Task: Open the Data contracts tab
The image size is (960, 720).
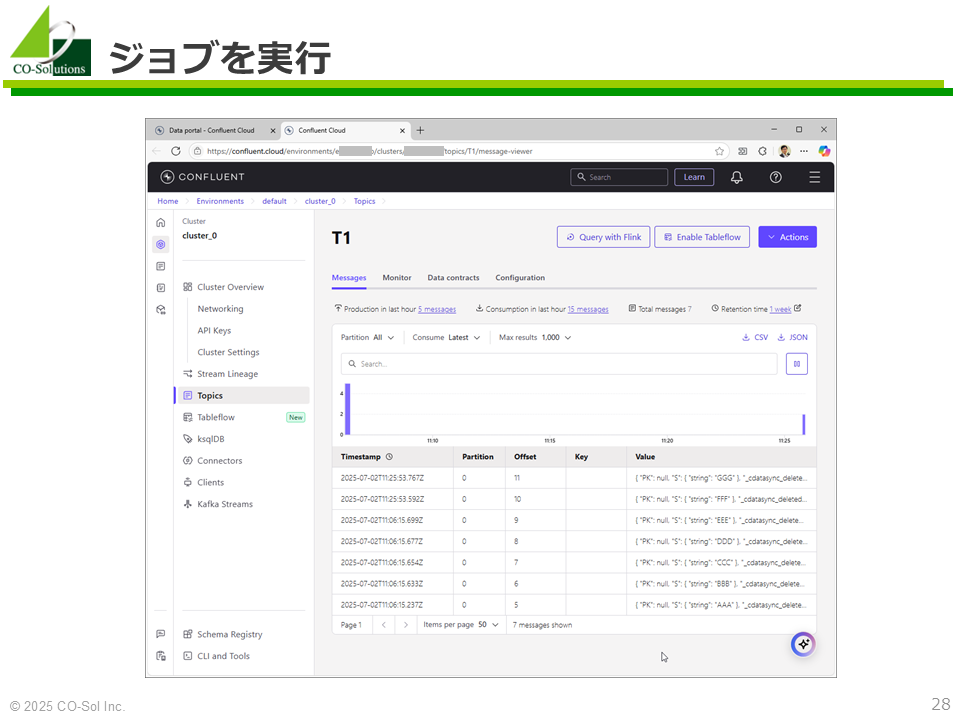Action: 453,278
